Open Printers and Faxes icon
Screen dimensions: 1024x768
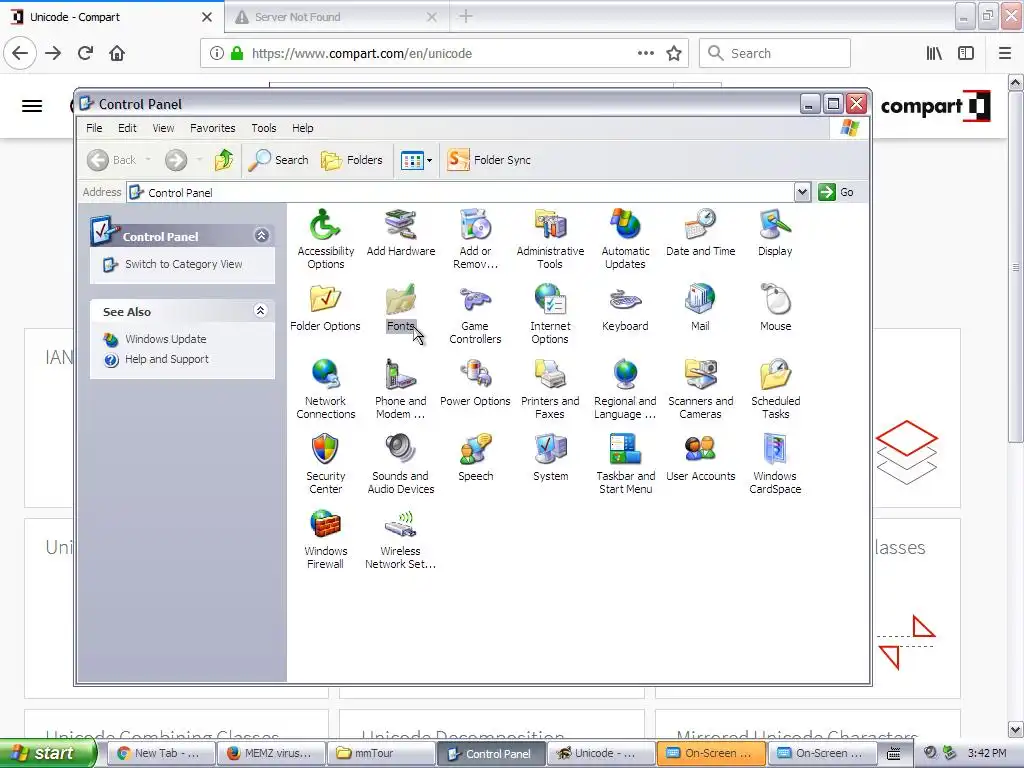550,389
